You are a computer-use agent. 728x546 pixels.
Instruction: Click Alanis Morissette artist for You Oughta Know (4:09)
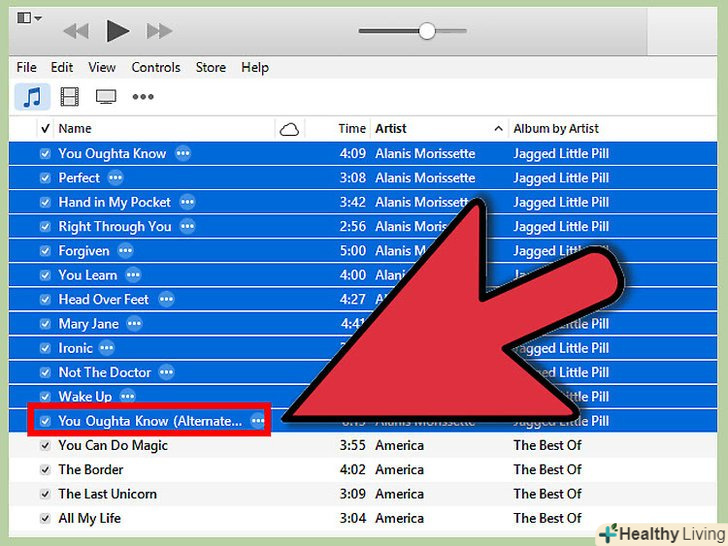point(425,154)
